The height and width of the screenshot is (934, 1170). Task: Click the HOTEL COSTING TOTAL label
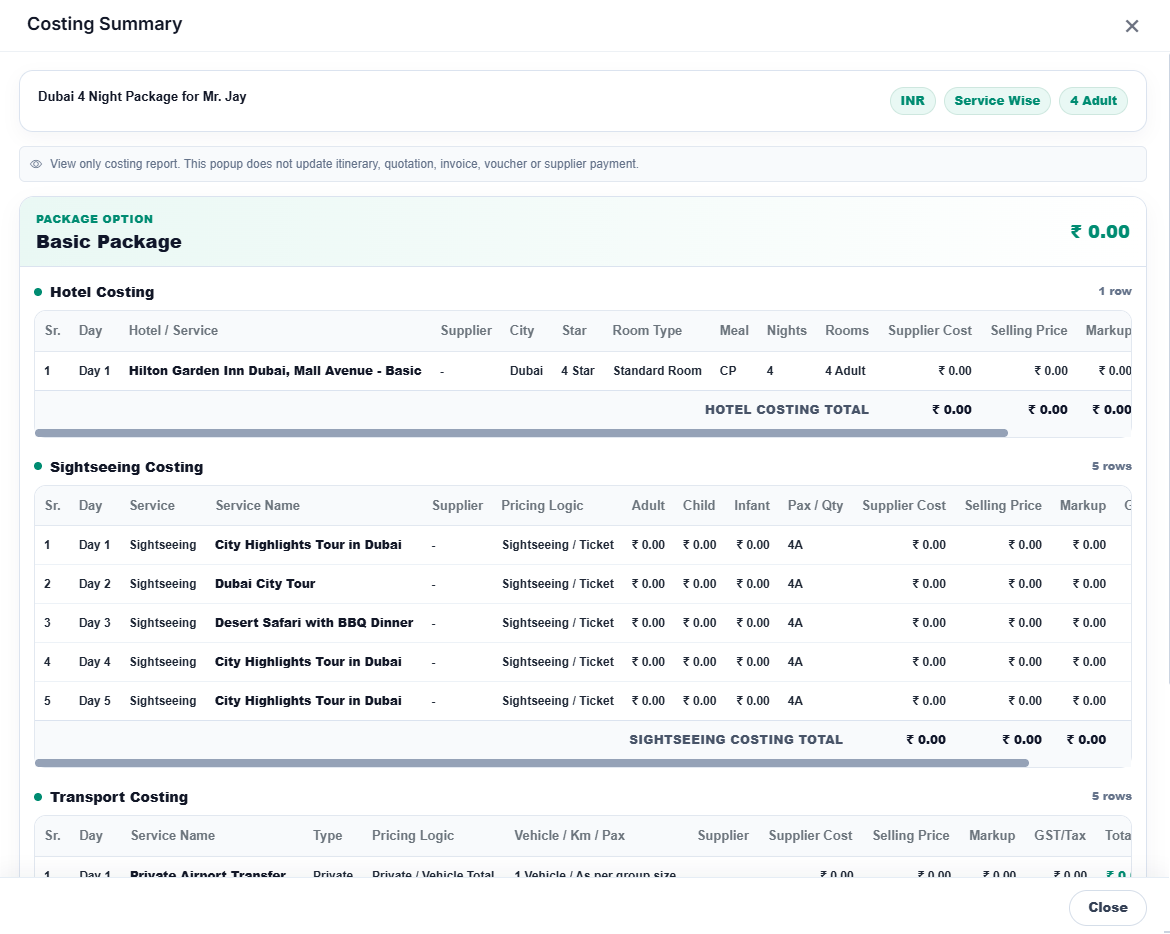(786, 410)
